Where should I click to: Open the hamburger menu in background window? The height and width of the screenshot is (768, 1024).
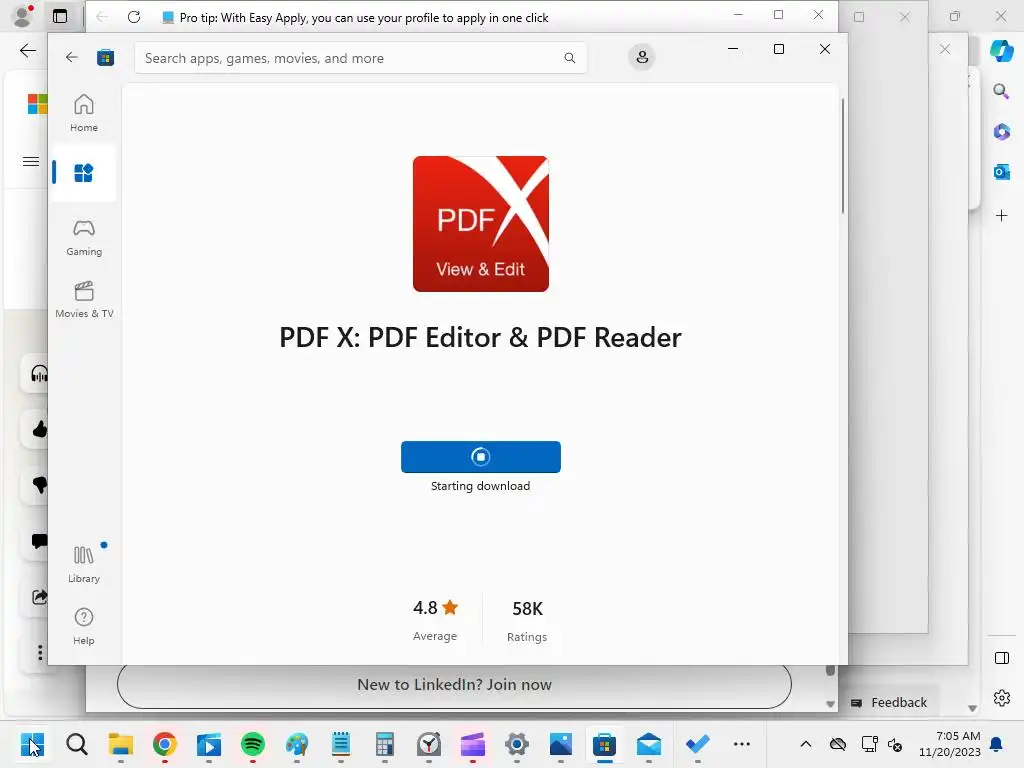[x=31, y=161]
